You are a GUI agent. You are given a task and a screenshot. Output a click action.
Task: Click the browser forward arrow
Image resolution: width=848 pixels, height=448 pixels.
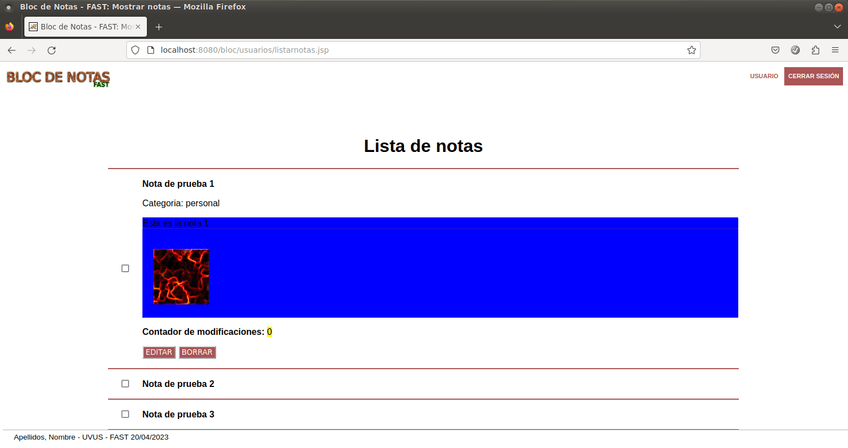31,50
